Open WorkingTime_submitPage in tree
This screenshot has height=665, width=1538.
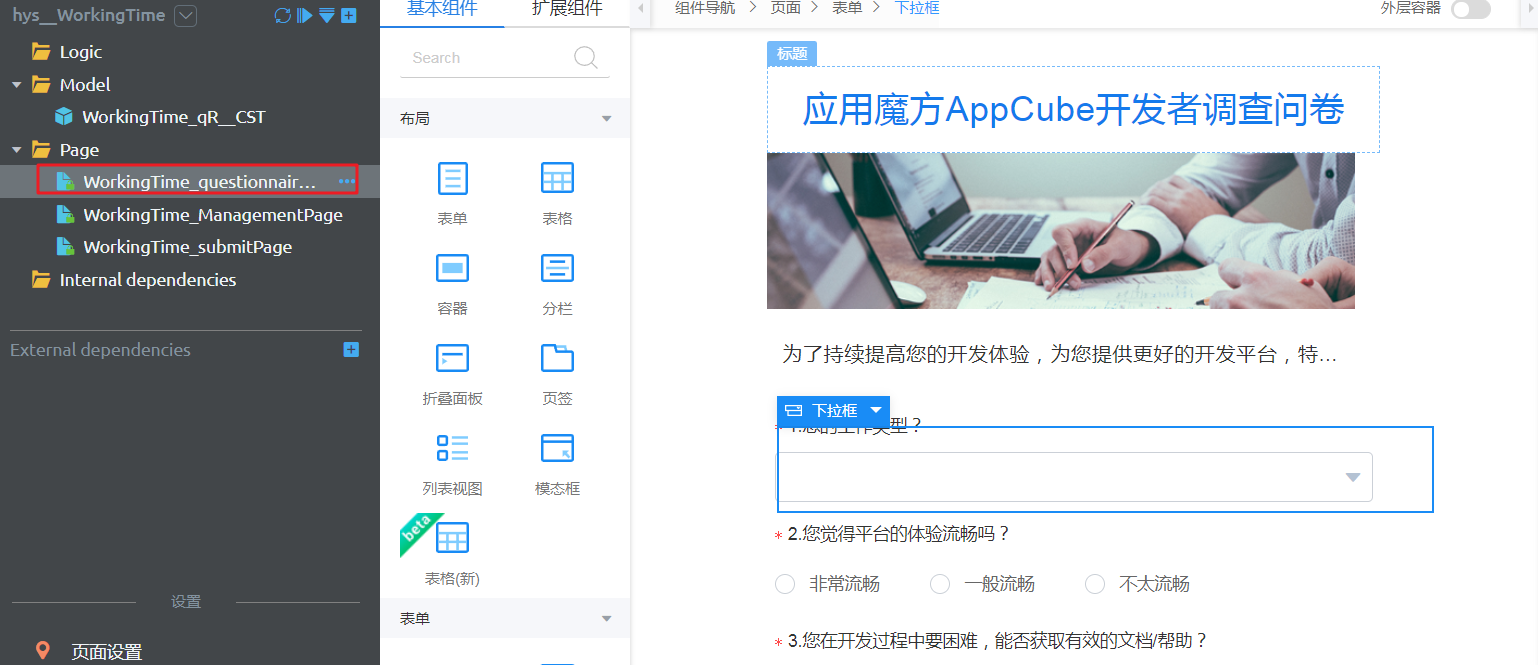coord(187,247)
